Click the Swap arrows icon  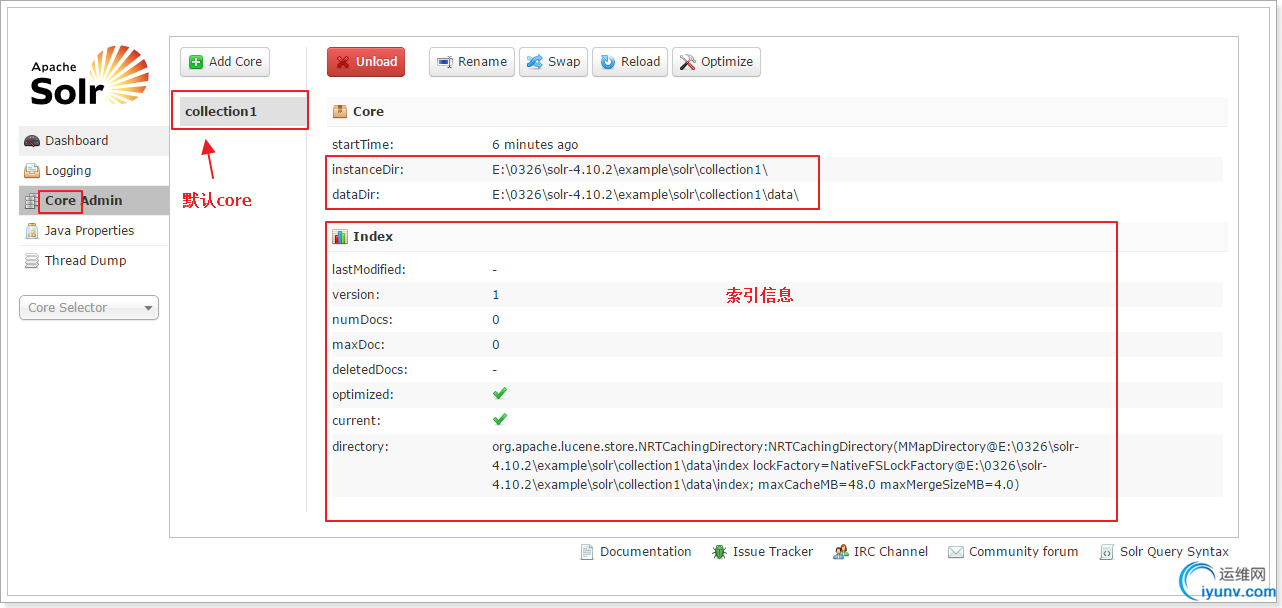pos(535,62)
